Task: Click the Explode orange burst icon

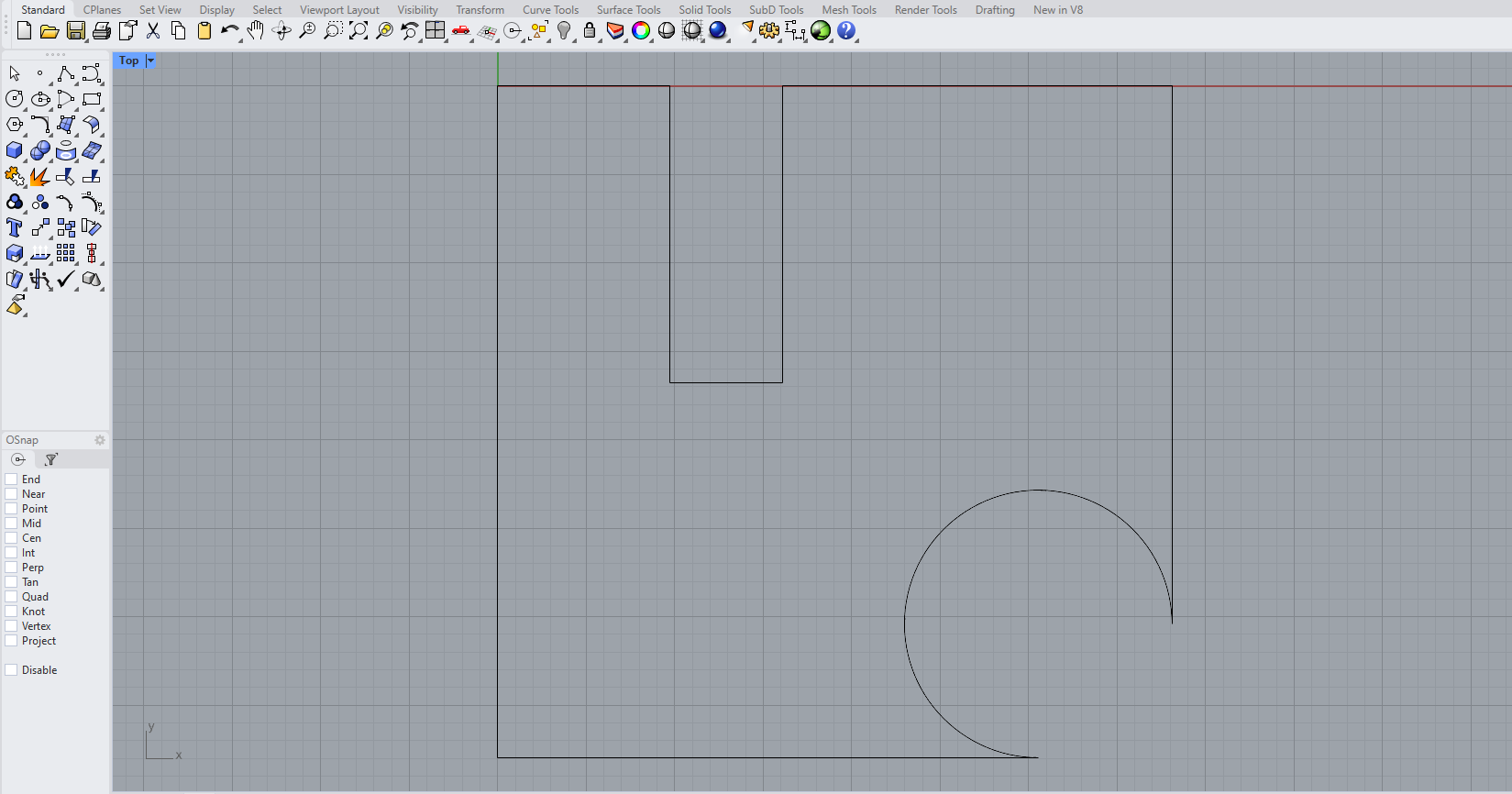Action: pos(39,176)
